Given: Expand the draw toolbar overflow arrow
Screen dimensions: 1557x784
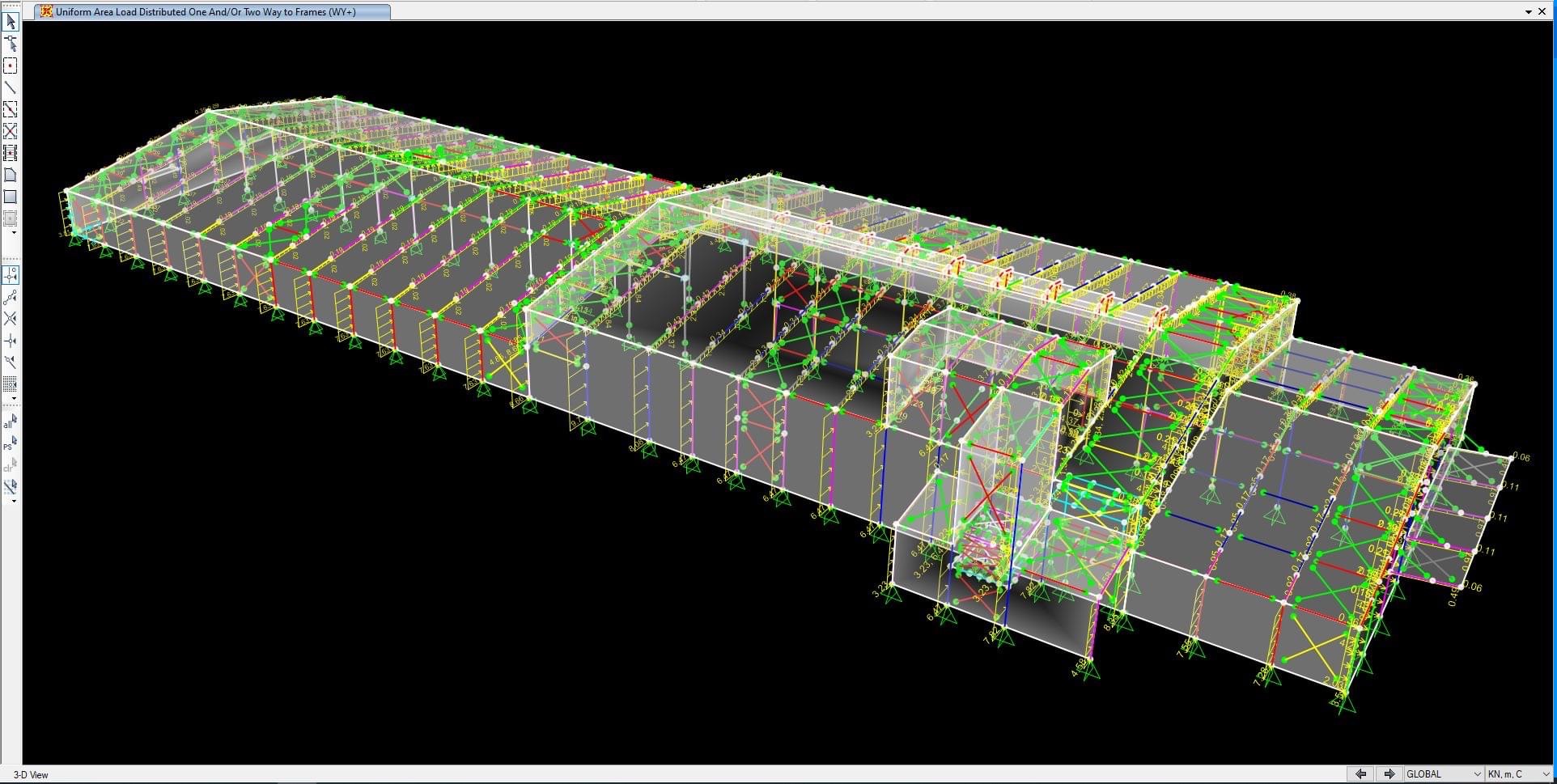Looking at the screenshot, I should click(x=13, y=233).
